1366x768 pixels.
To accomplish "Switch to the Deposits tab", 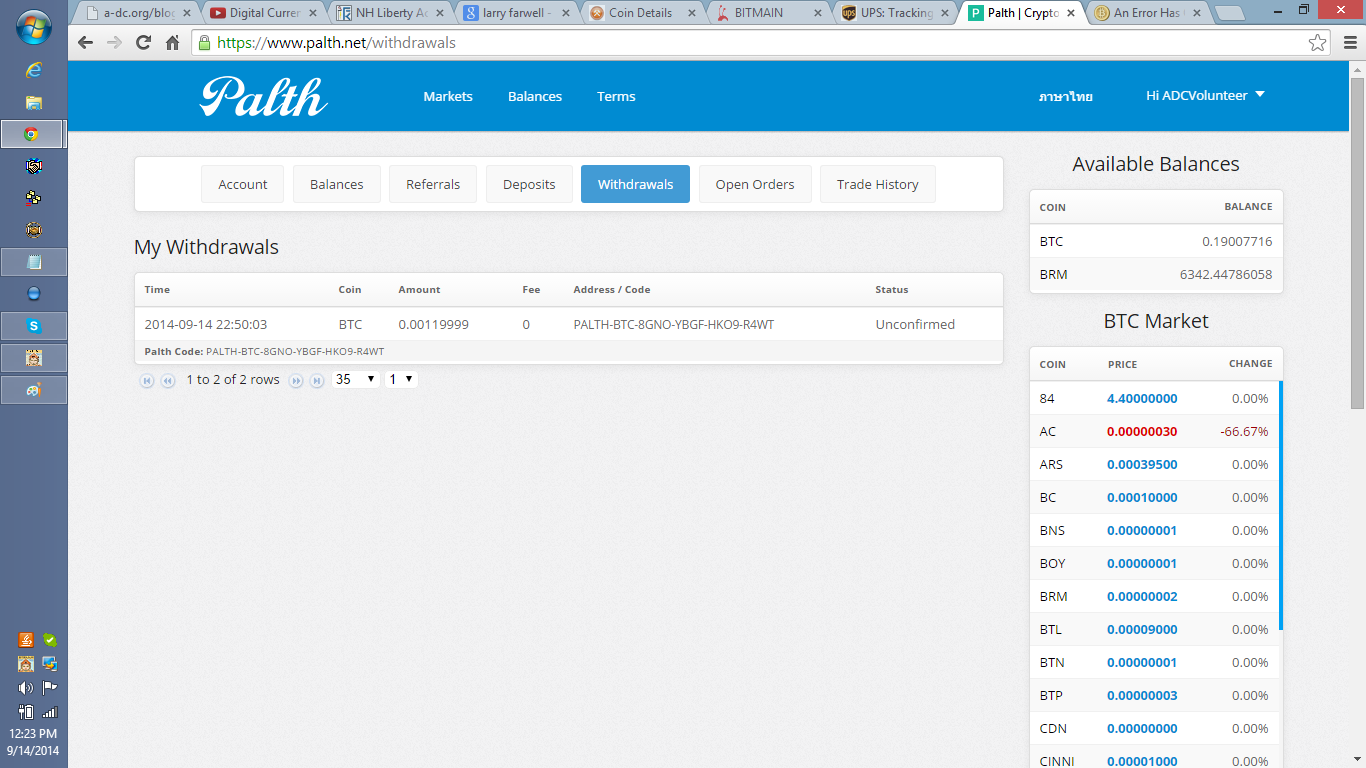I will coord(529,185).
